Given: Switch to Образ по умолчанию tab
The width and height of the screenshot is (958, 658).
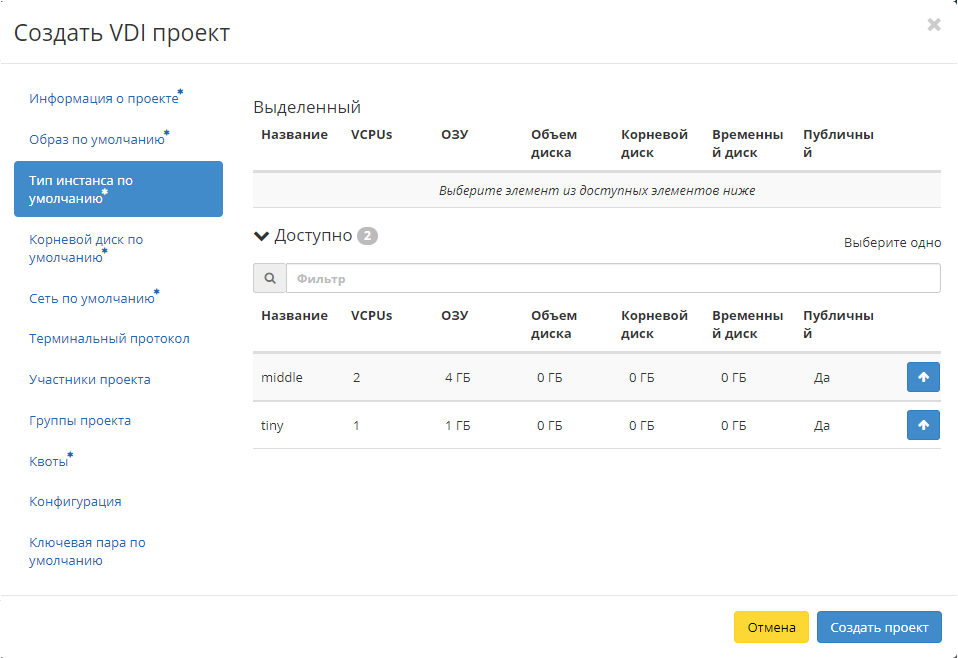Looking at the screenshot, I should (x=97, y=139).
